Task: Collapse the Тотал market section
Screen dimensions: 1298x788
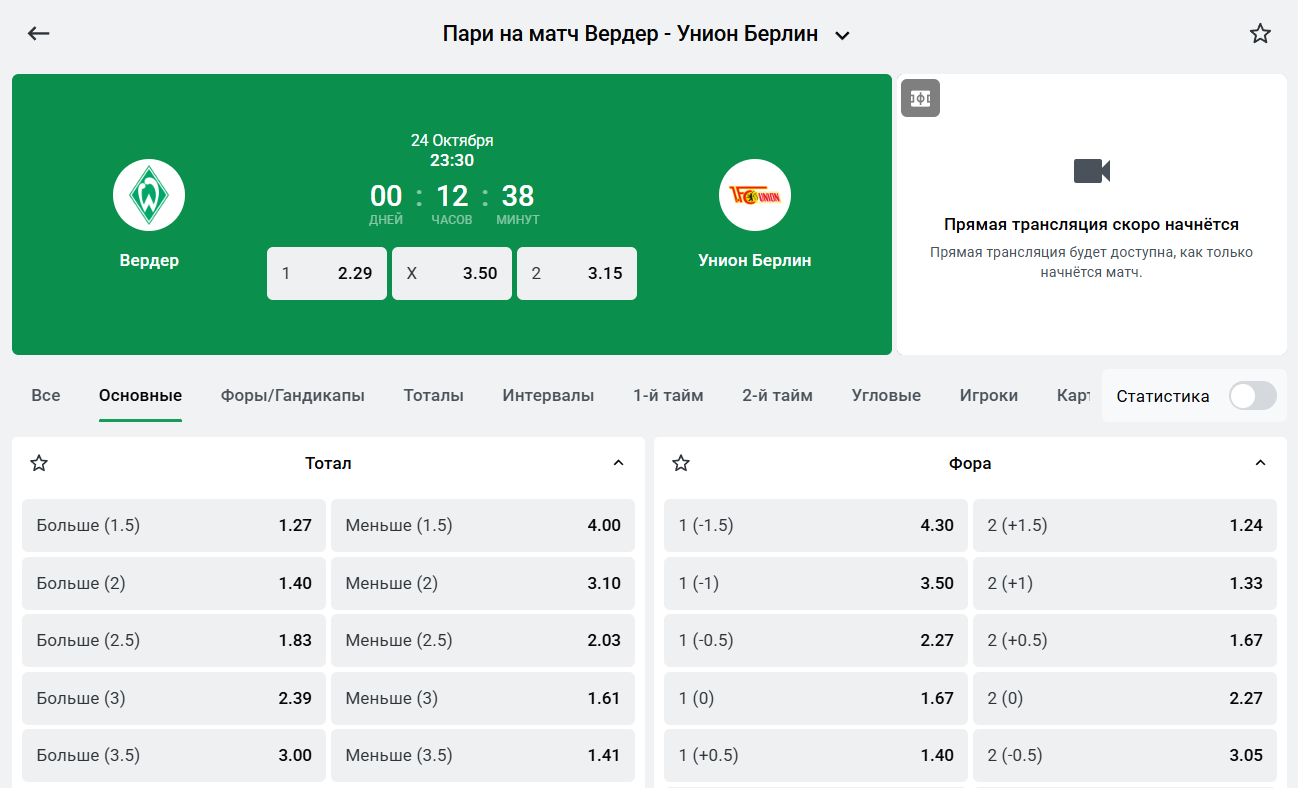Action: (x=618, y=463)
